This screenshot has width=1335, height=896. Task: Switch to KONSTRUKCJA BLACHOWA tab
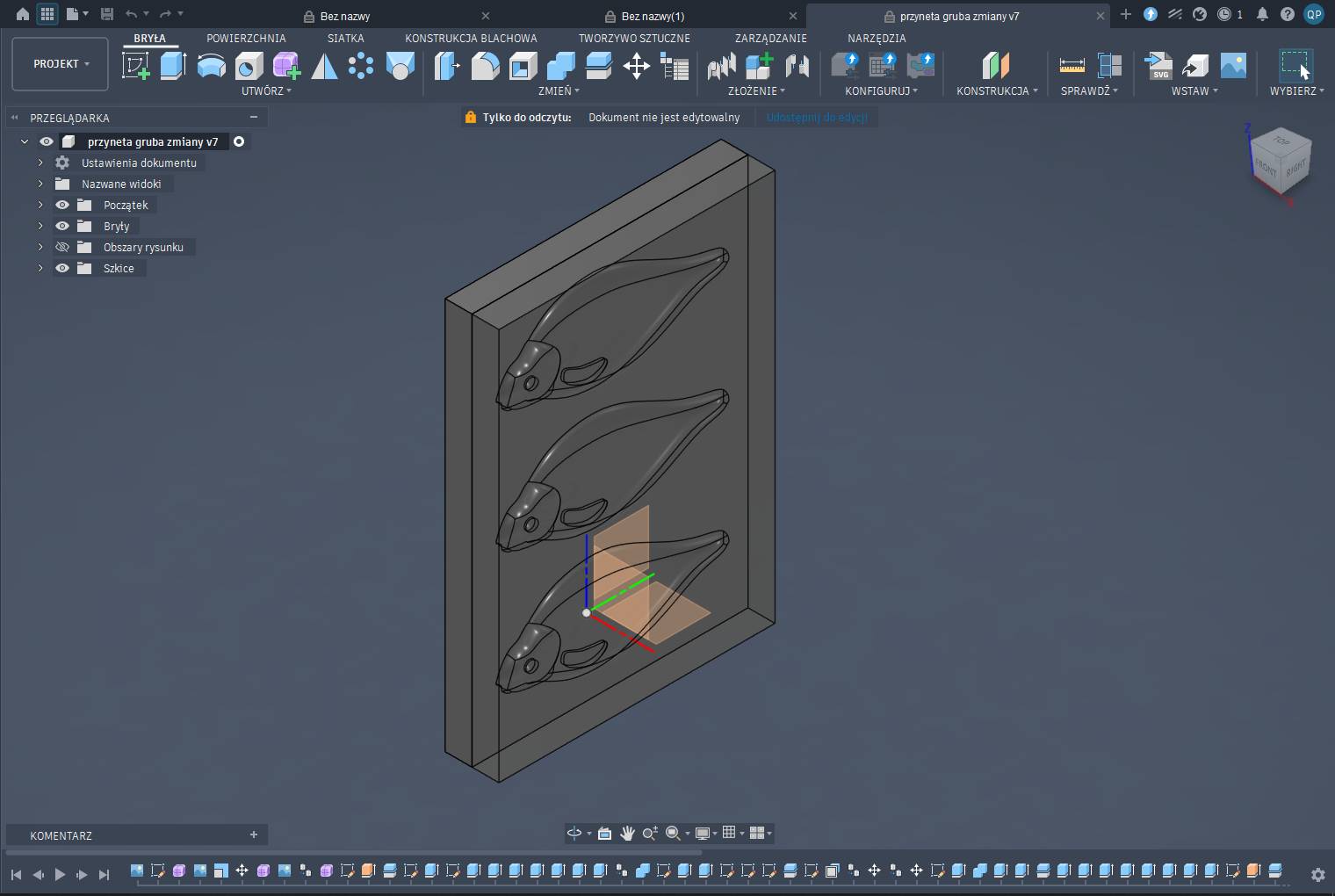tap(471, 38)
